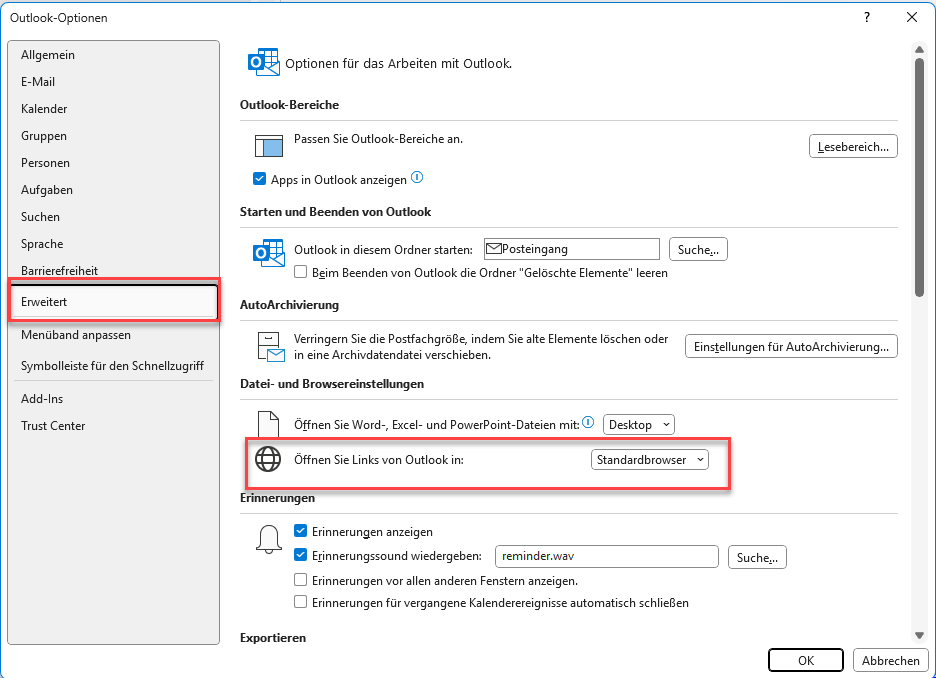Viewport: 936px width, 678px height.
Task: Expand the Standardbrowser dropdown
Action: tap(649, 459)
